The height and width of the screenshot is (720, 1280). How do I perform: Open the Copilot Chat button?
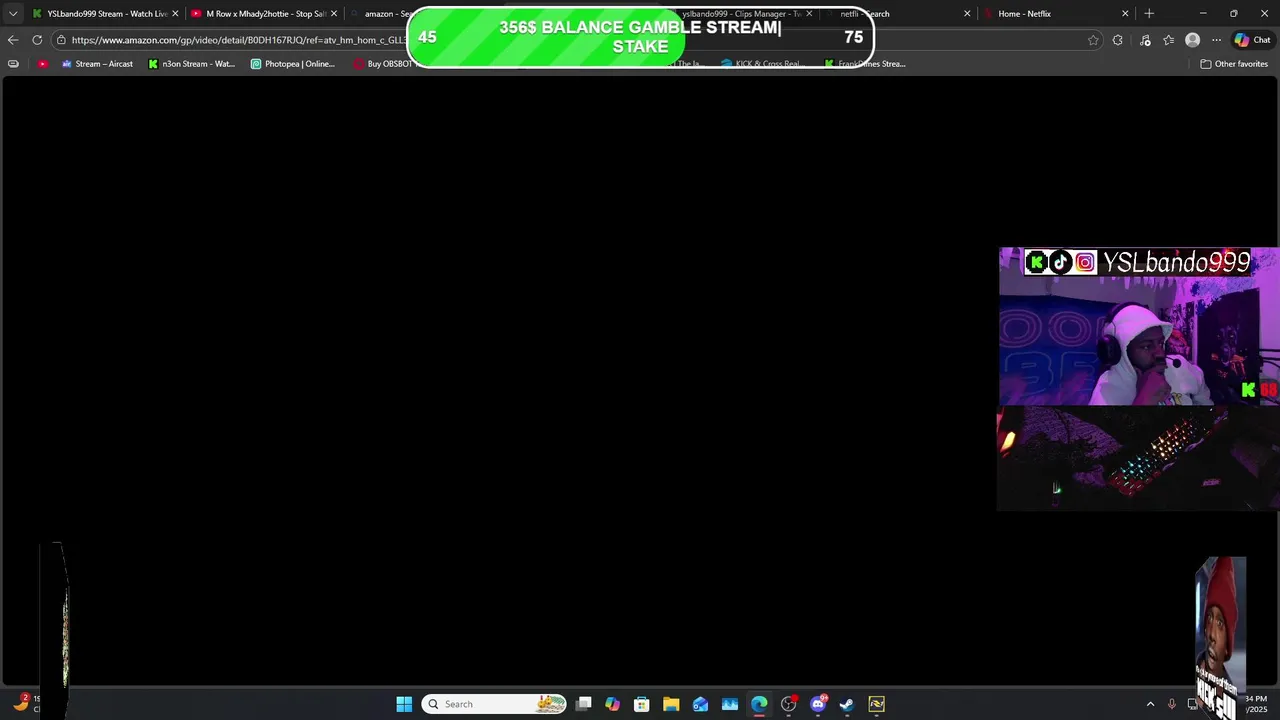(1252, 40)
